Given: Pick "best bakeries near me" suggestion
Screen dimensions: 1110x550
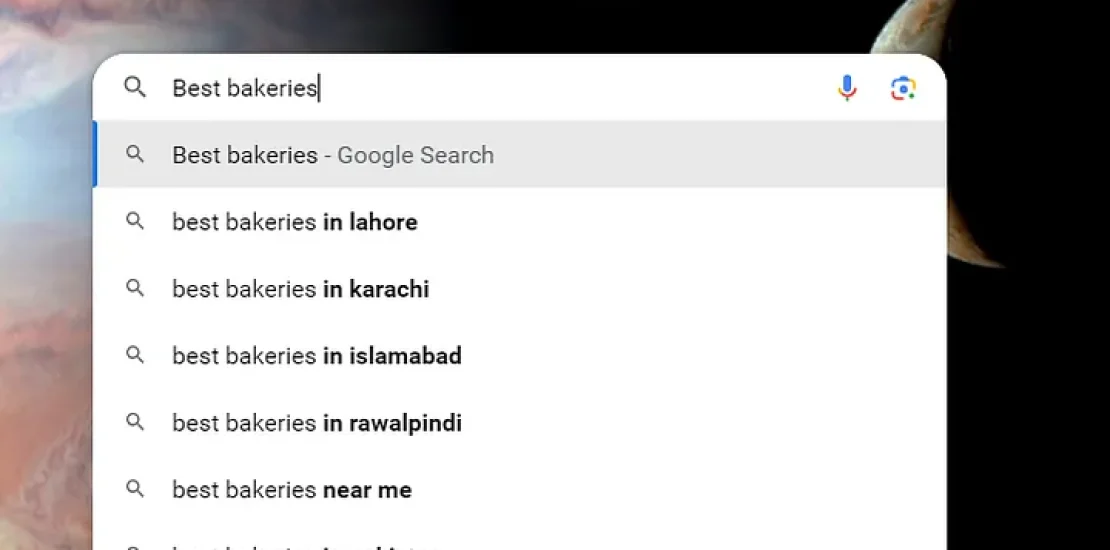Looking at the screenshot, I should (292, 489).
